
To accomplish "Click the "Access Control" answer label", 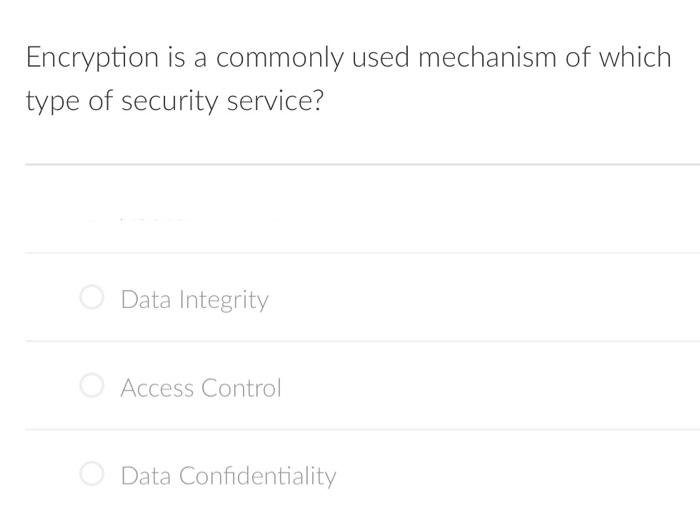I will pos(201,388).
